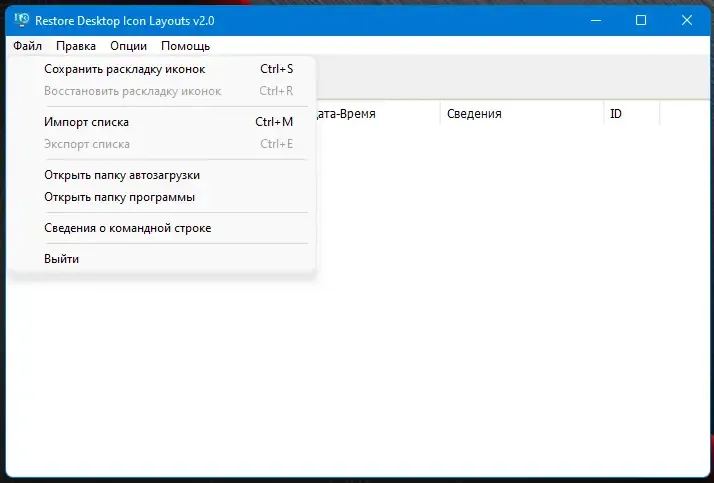Select Импорт списка menu entry
Image resolution: width=714 pixels, height=483 pixels.
point(162,122)
